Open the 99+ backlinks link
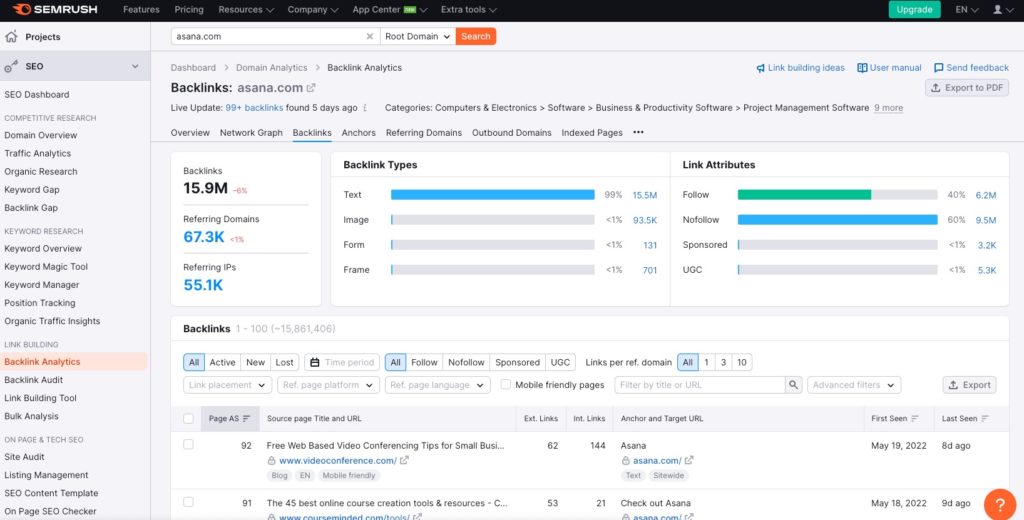The image size is (1024, 520). [254, 108]
